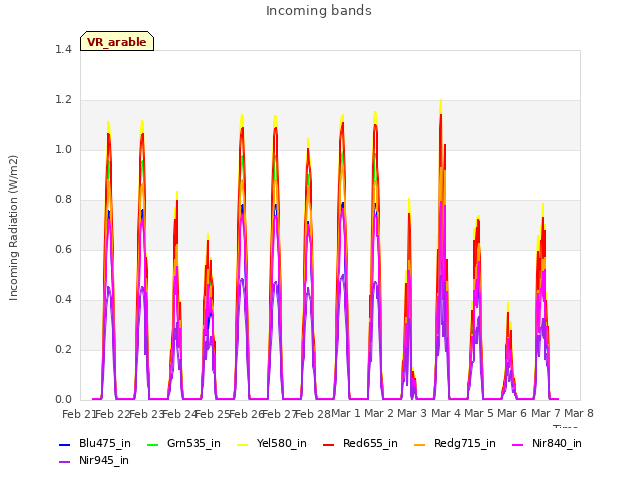Click the Feb 26 x-axis tick label
Viewport: 640px width, 480px height.
246,414
